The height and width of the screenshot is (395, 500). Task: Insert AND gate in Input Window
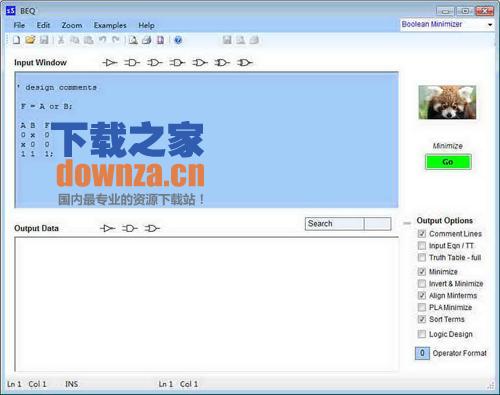click(132, 63)
